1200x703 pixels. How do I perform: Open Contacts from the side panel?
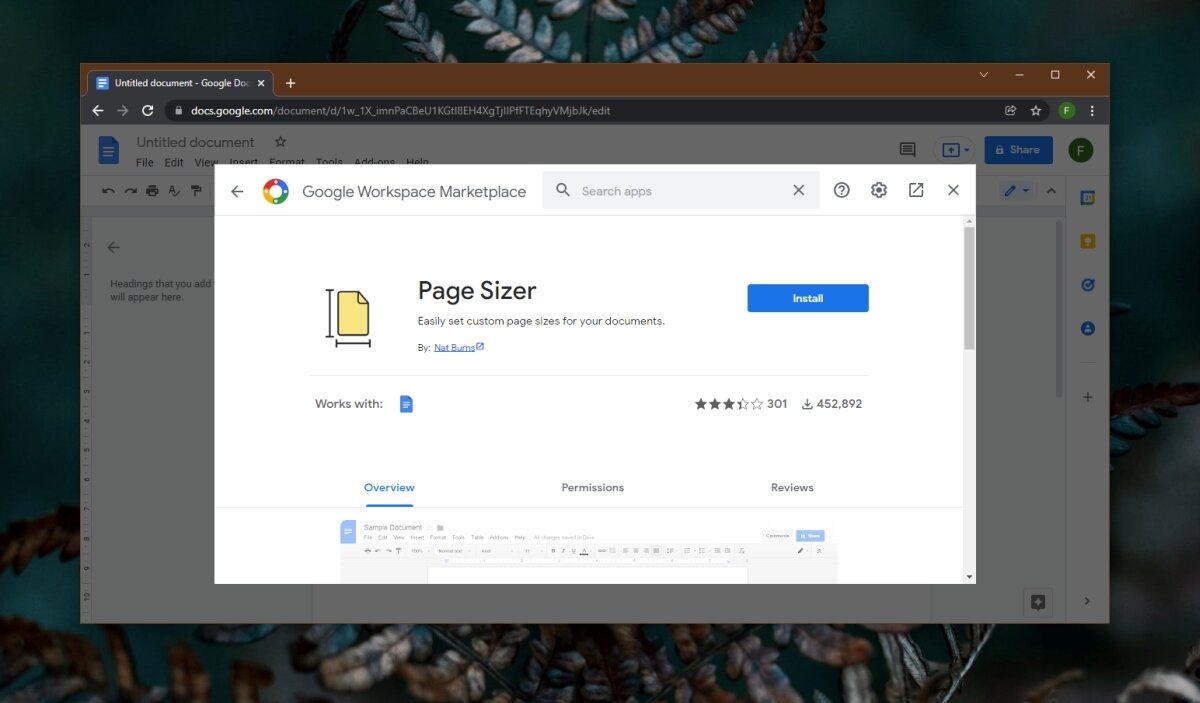(x=1087, y=328)
